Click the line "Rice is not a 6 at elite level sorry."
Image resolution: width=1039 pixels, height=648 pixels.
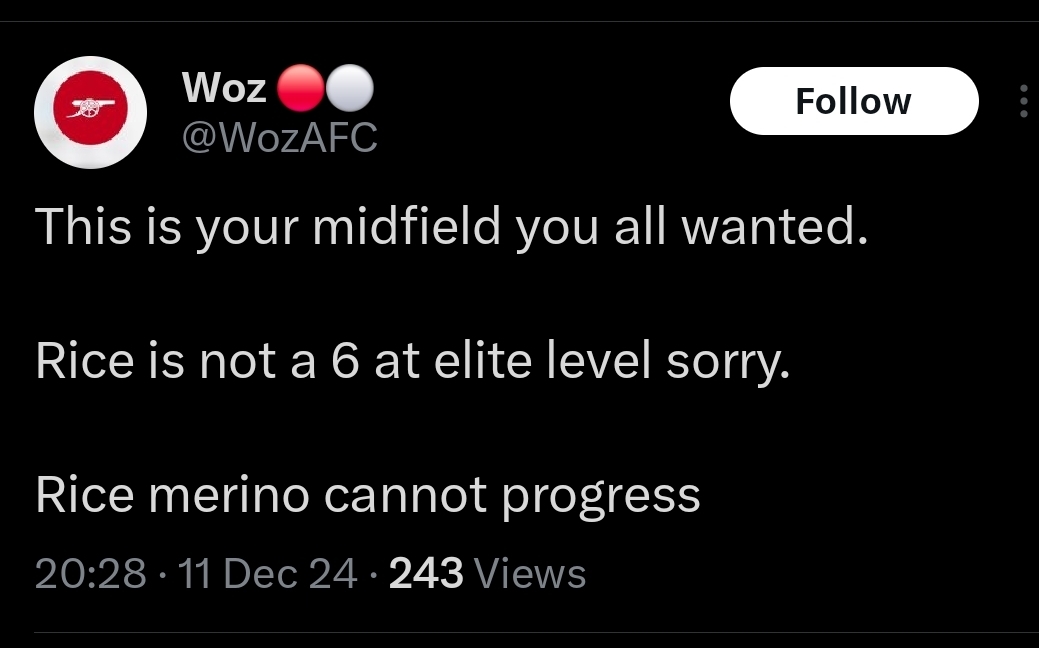tap(413, 361)
